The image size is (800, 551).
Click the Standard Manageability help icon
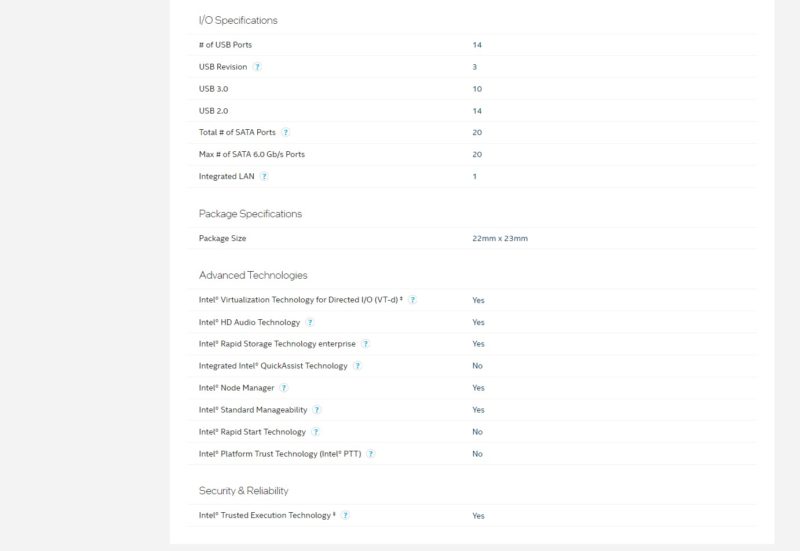coord(317,410)
